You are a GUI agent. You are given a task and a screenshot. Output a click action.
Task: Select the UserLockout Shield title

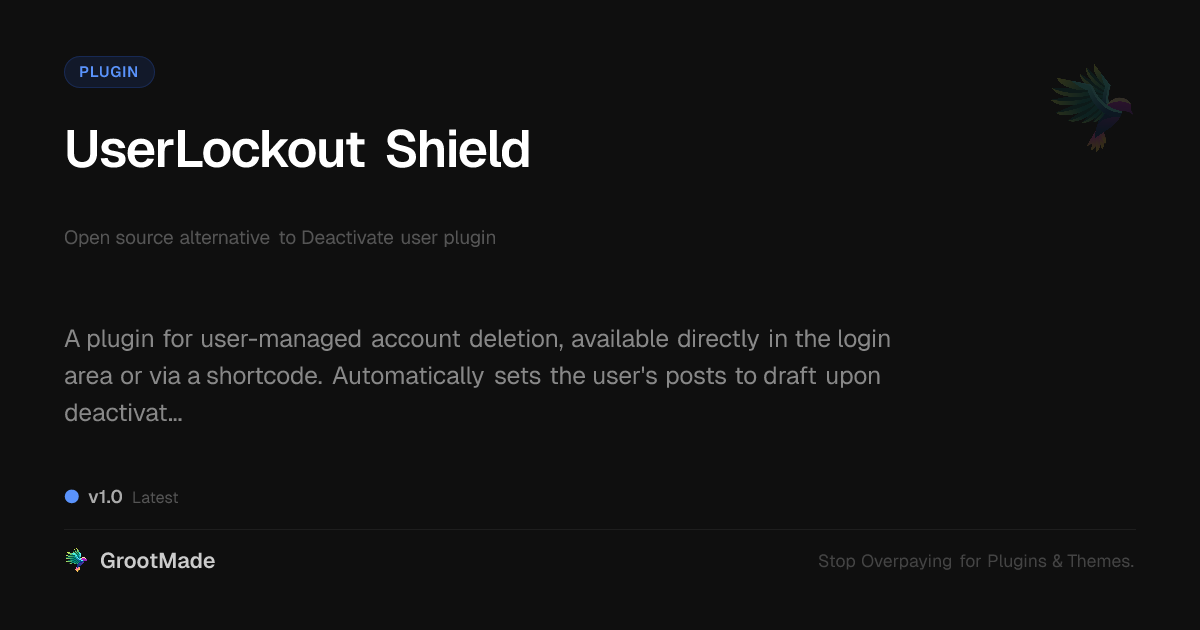tap(297, 150)
